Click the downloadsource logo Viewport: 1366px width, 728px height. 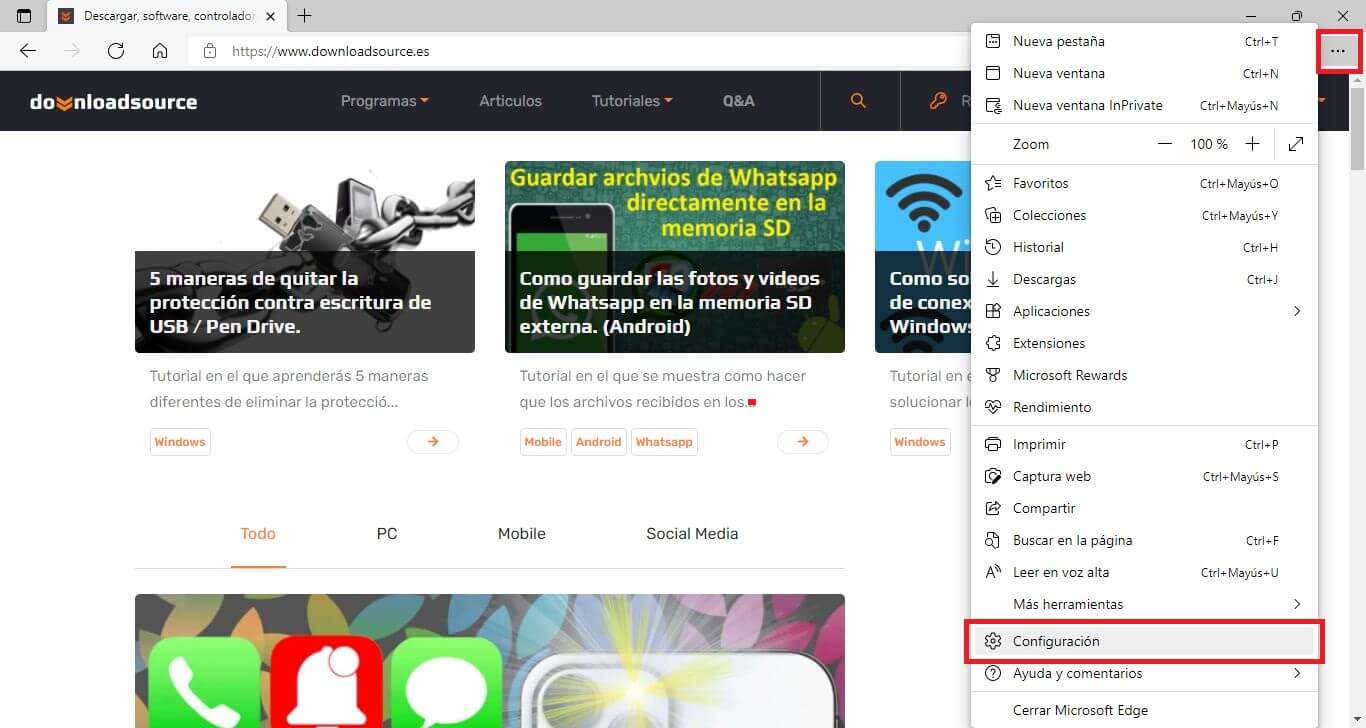pyautogui.click(x=114, y=101)
